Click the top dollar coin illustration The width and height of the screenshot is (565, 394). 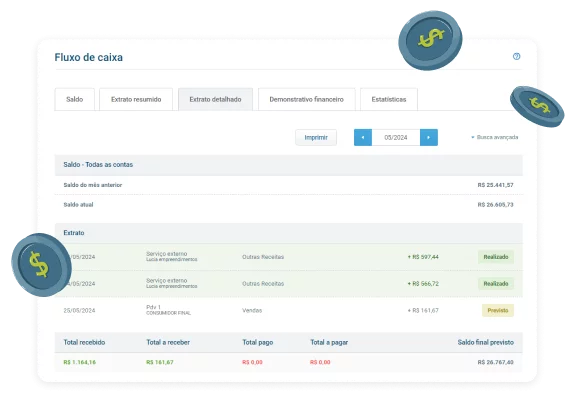pyautogui.click(x=430, y=40)
